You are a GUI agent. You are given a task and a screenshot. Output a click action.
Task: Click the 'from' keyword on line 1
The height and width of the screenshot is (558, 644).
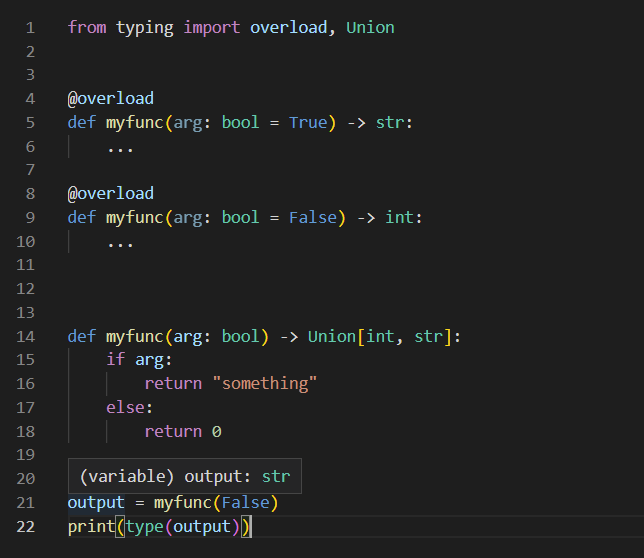(x=87, y=28)
